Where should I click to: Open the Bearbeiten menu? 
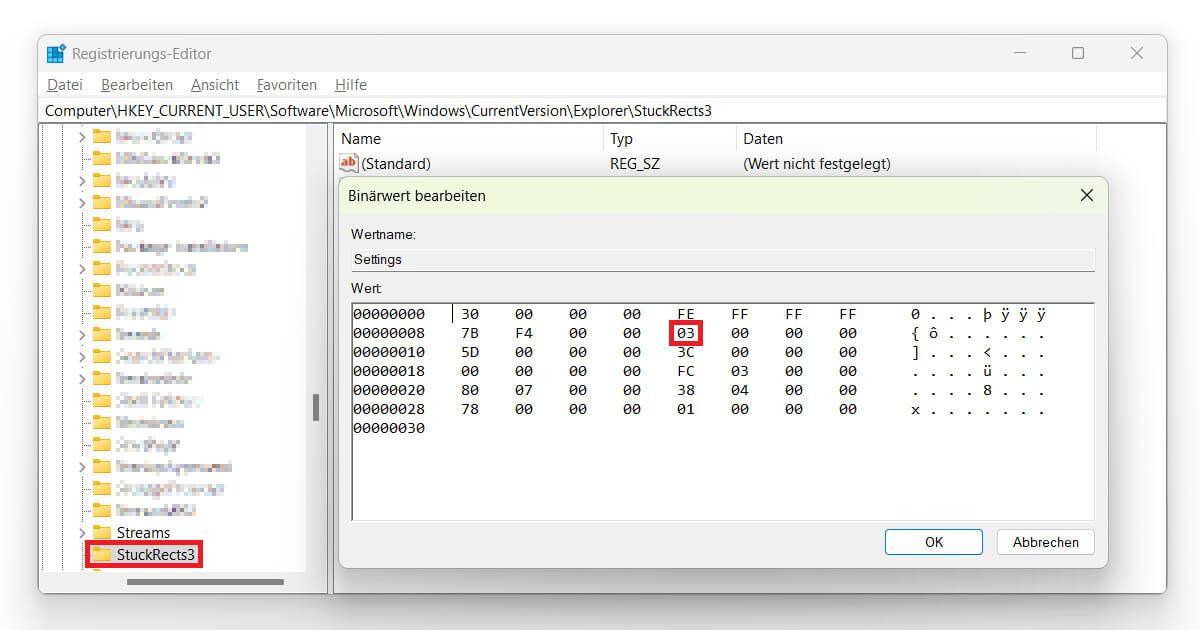tap(137, 85)
